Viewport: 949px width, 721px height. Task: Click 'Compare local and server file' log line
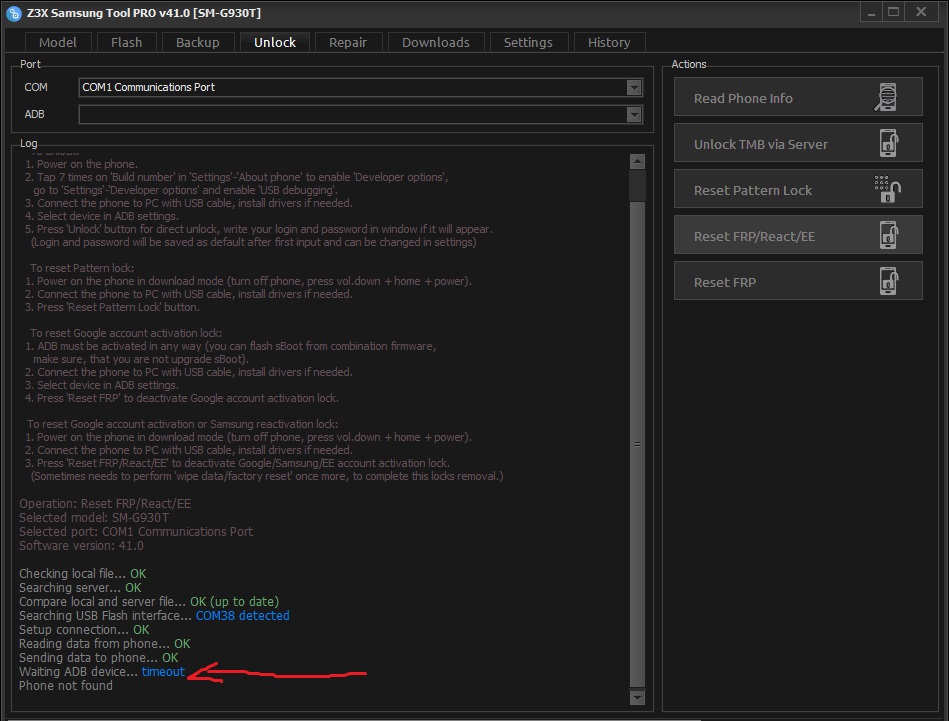(149, 601)
